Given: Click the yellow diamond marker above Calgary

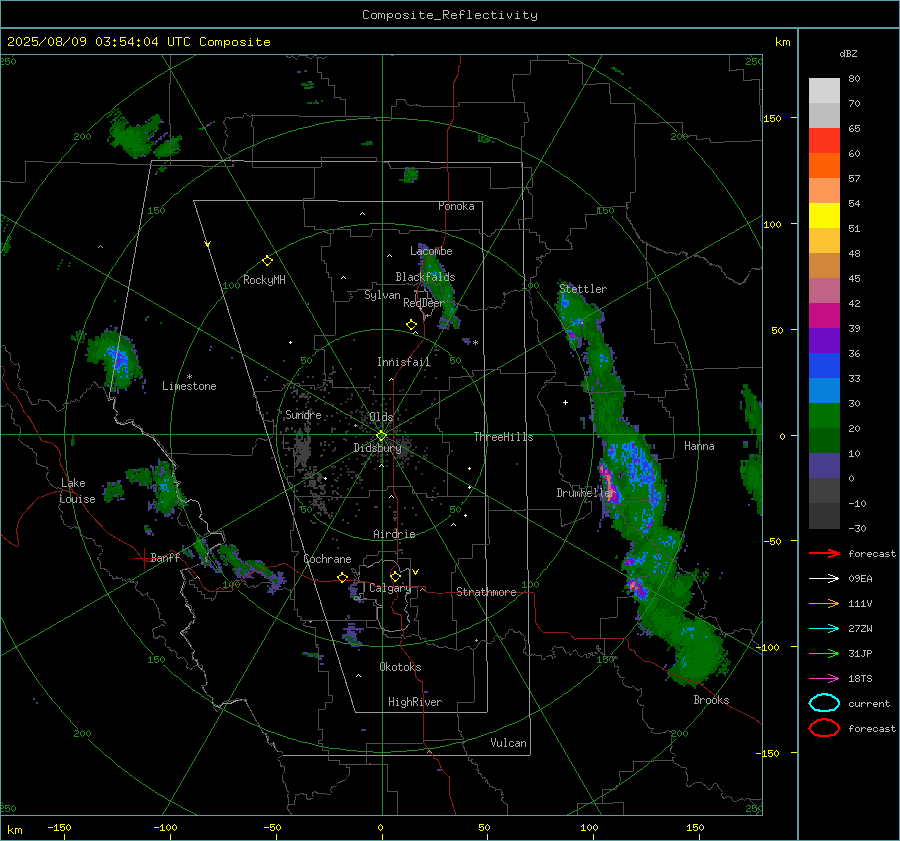Looking at the screenshot, I should tap(395, 576).
